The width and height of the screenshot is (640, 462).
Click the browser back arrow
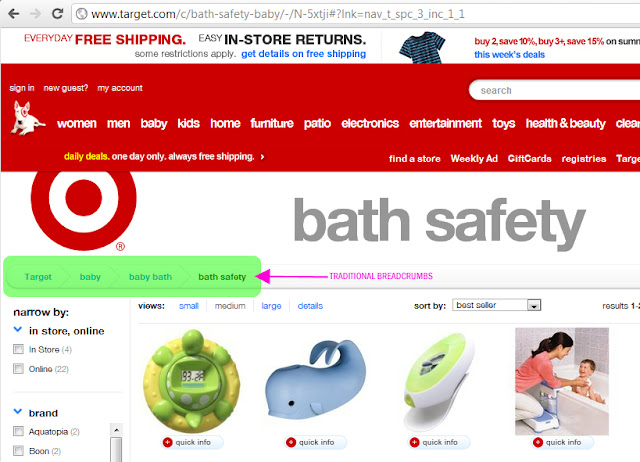tap(14, 14)
